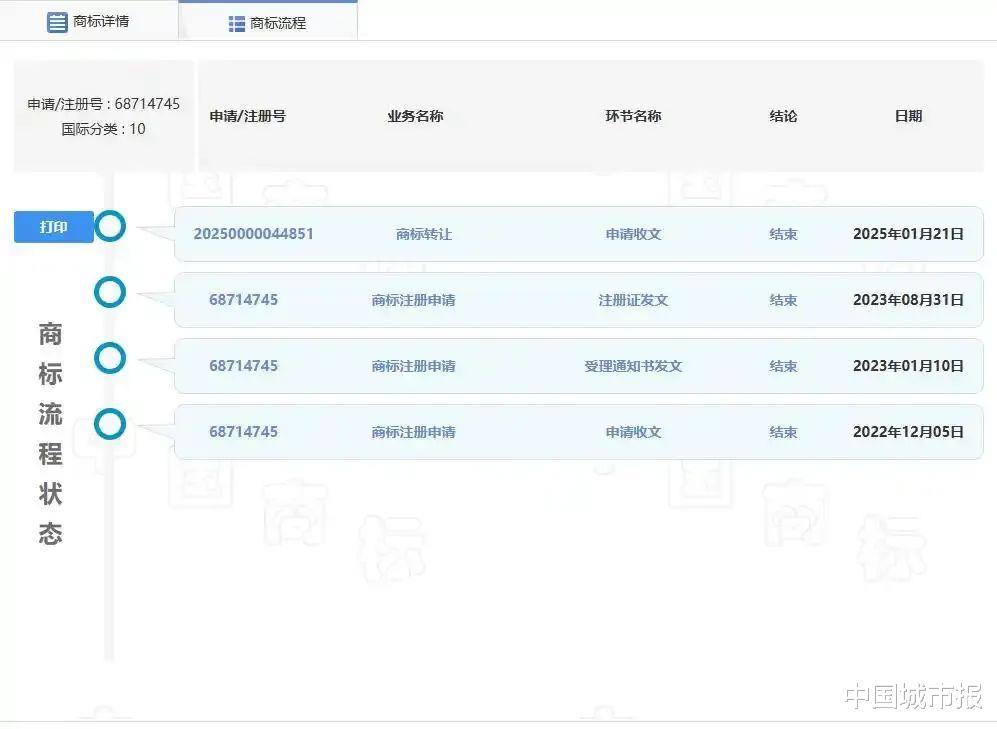Image resolution: width=997 pixels, height=729 pixels.
Task: Switch to the 商标流程 tab
Action: coord(268,23)
